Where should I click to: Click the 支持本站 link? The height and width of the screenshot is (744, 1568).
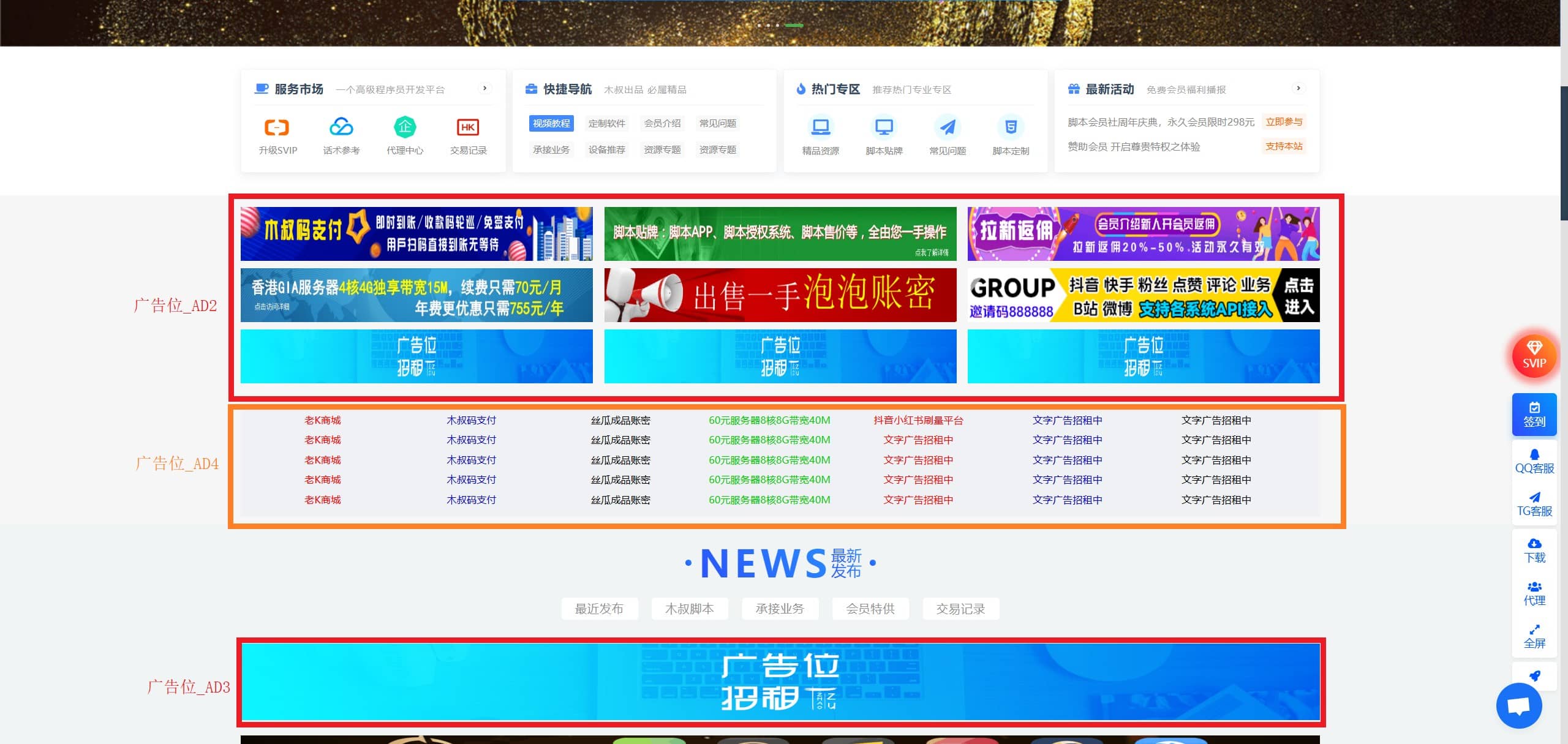click(1284, 146)
